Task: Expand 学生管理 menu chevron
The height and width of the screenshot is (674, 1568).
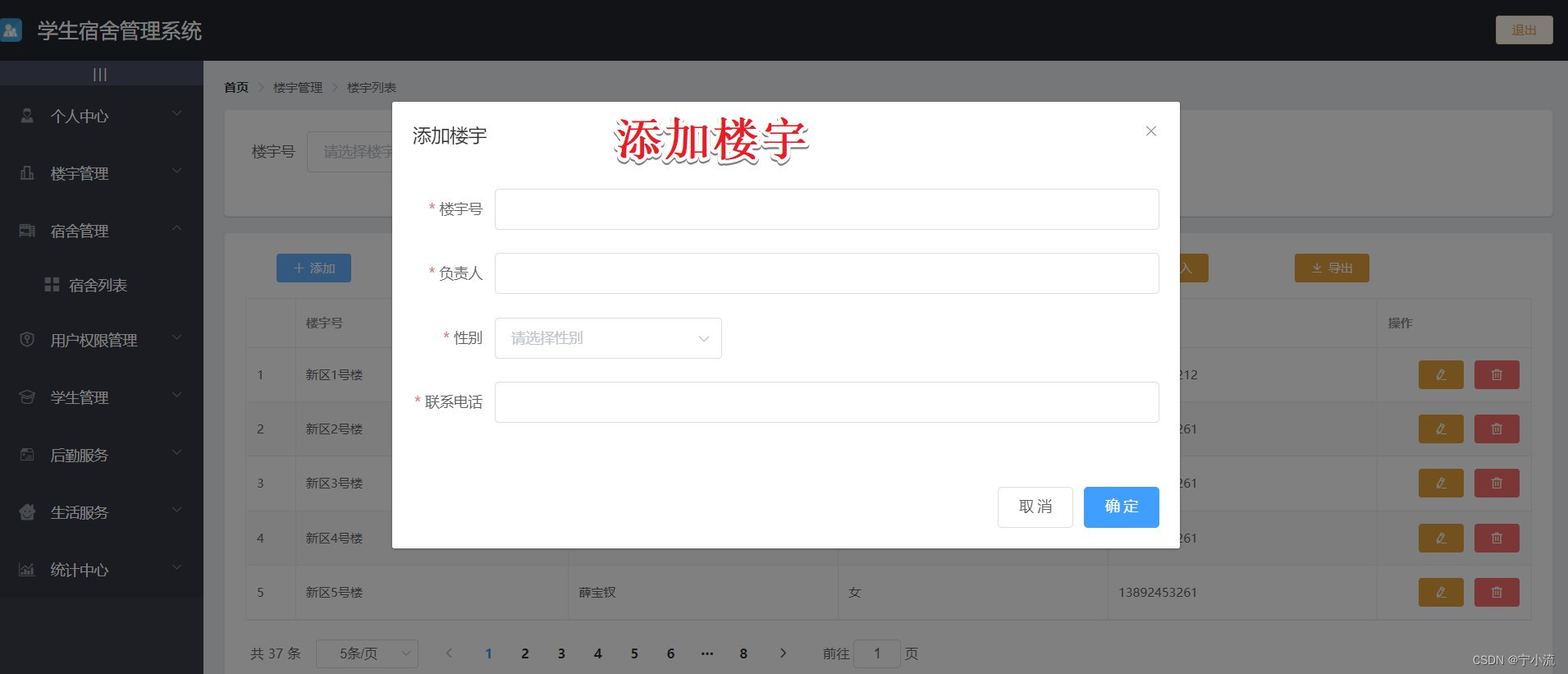Action: [x=176, y=396]
